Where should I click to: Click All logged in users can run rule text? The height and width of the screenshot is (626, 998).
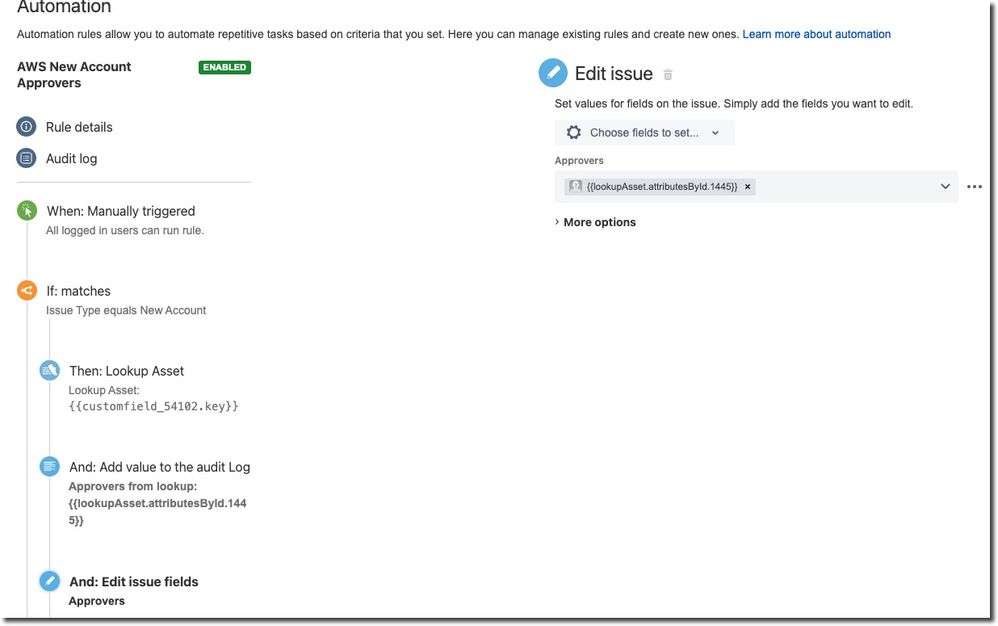click(125, 230)
